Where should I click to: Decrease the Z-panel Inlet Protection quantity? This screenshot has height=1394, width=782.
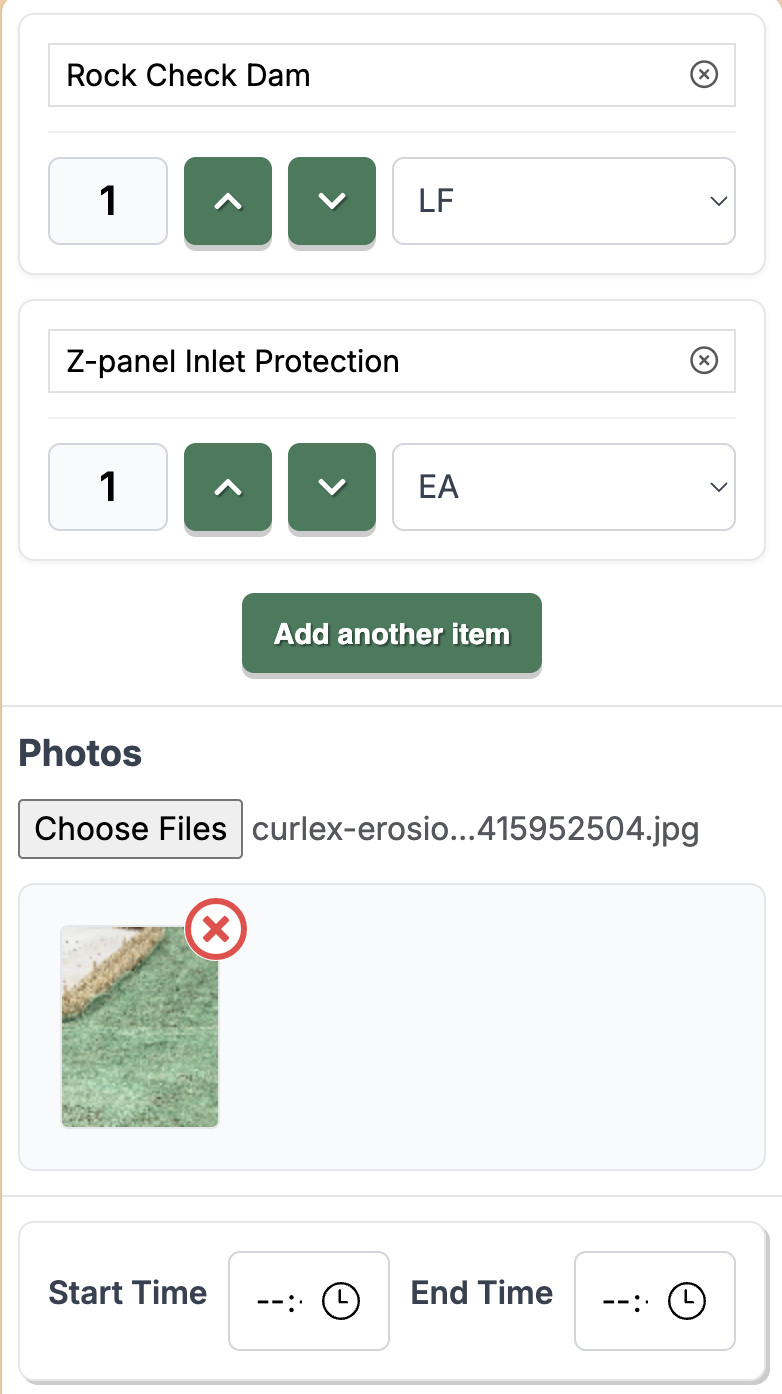pyautogui.click(x=331, y=487)
